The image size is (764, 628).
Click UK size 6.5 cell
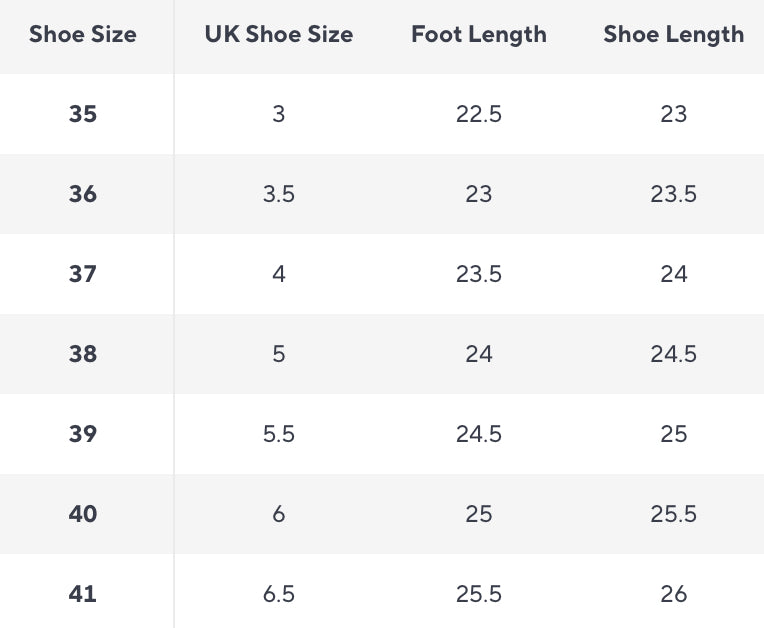tap(278, 594)
